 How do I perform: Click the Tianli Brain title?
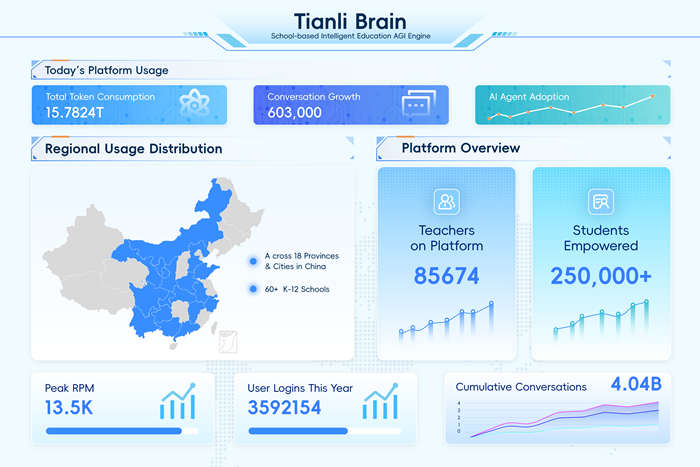click(x=350, y=20)
